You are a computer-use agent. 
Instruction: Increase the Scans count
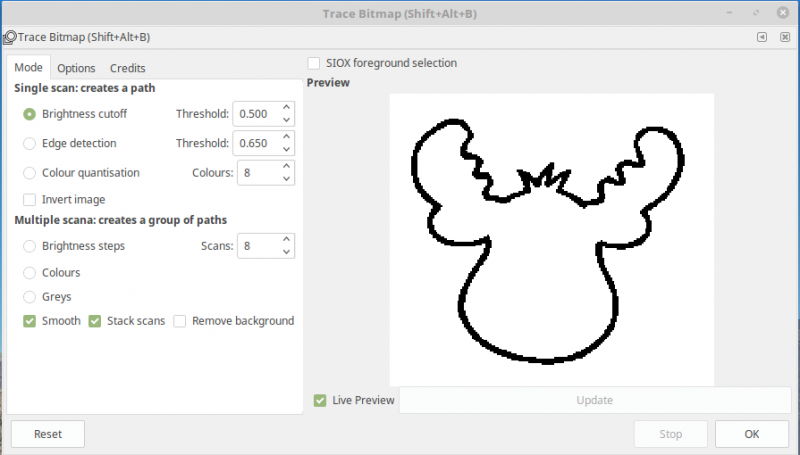(x=286, y=239)
